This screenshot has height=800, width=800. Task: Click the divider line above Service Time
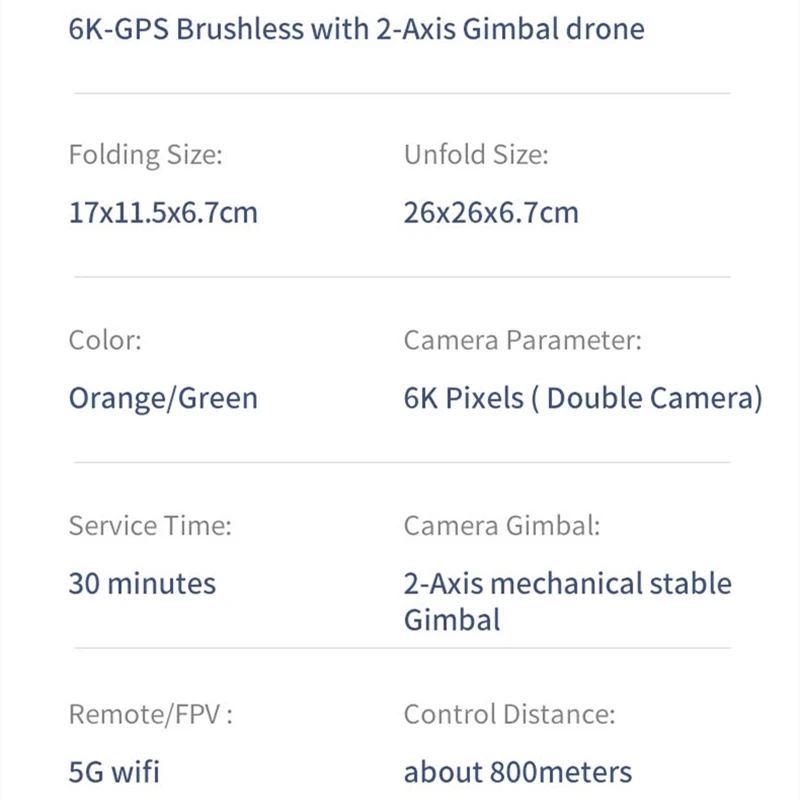tap(402, 462)
